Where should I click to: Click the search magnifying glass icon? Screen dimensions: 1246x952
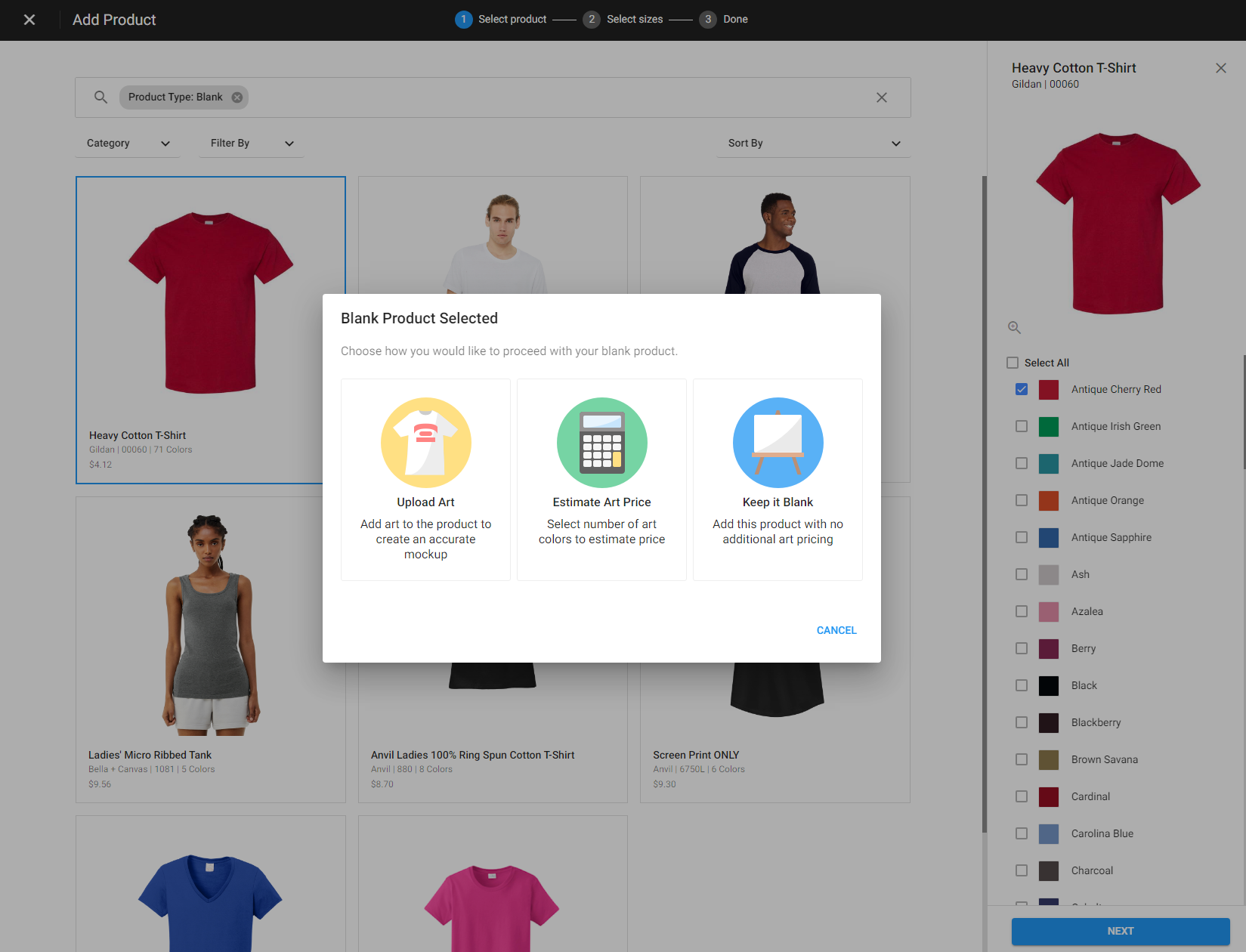[100, 97]
